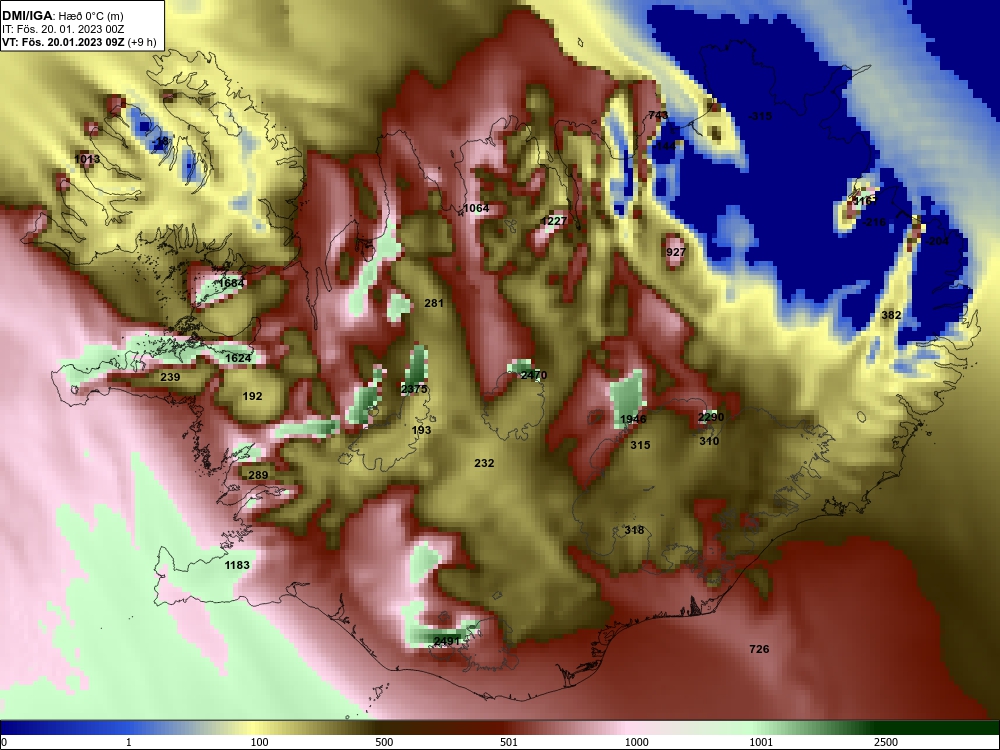The height and width of the screenshot is (750, 1000).
Task: Click the 500 tick label on the color legend
Action: tap(384, 742)
